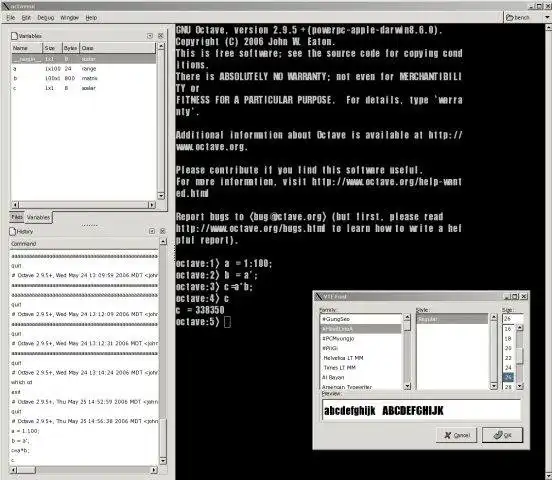The height and width of the screenshot is (480, 552).
Task: Click the Variables list scroll-up arrow
Action: click(161, 46)
